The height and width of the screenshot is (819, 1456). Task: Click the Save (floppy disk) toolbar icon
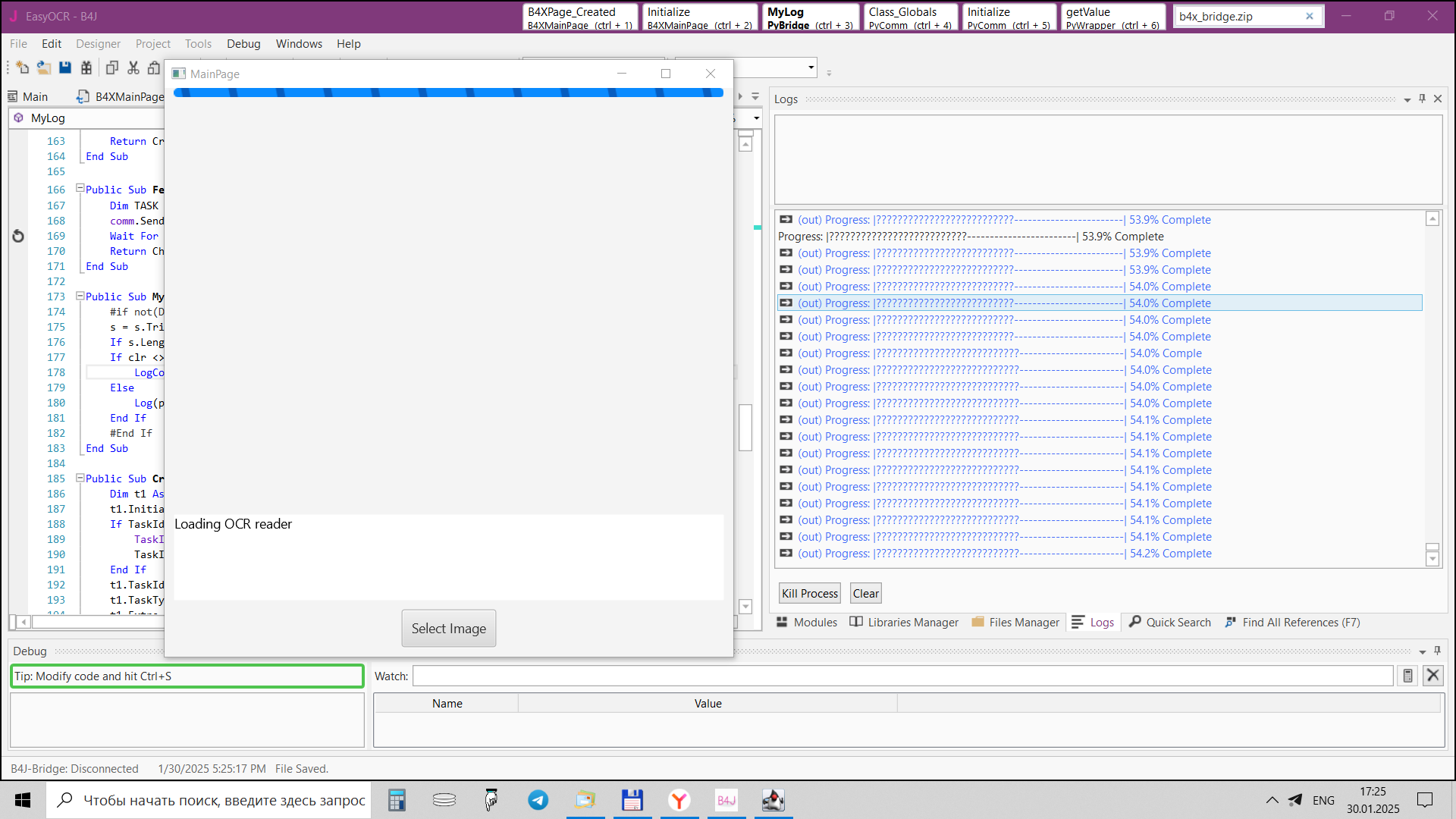[65, 68]
